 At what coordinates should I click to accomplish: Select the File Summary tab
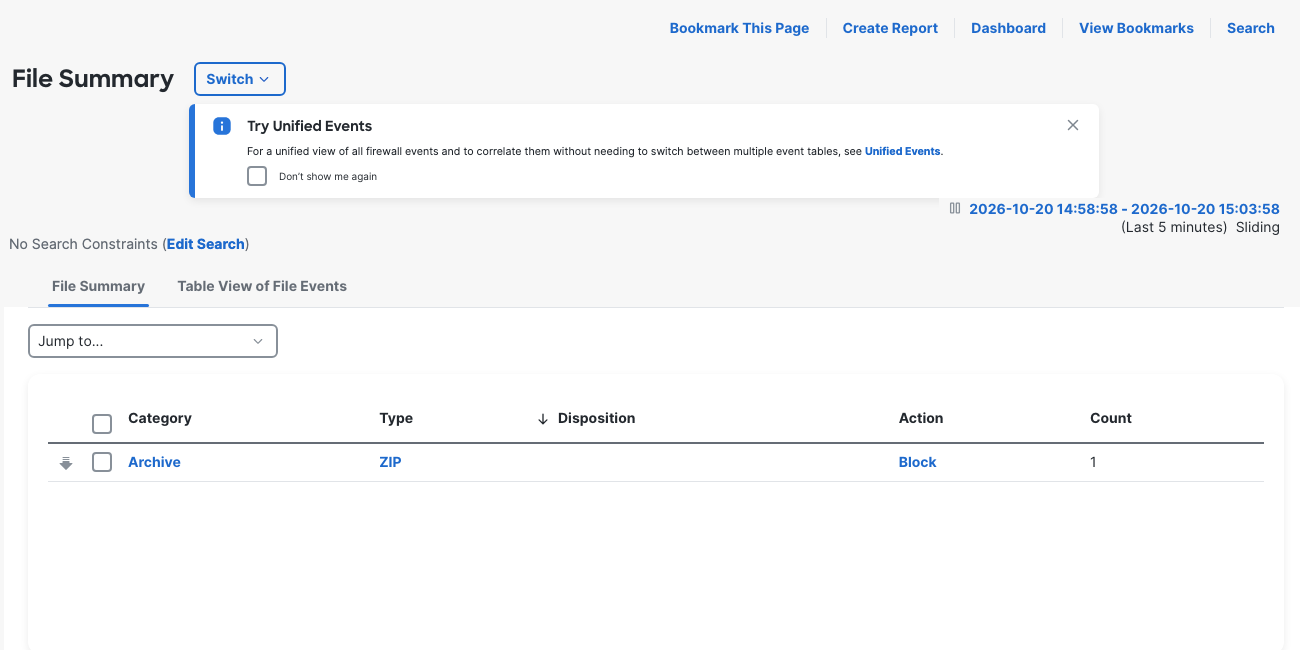pos(98,286)
